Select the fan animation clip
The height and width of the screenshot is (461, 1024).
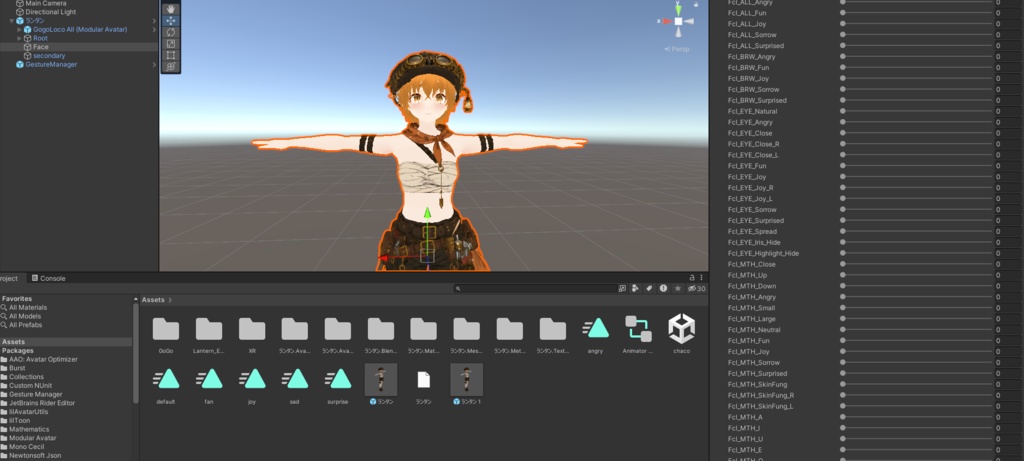pyautogui.click(x=209, y=379)
